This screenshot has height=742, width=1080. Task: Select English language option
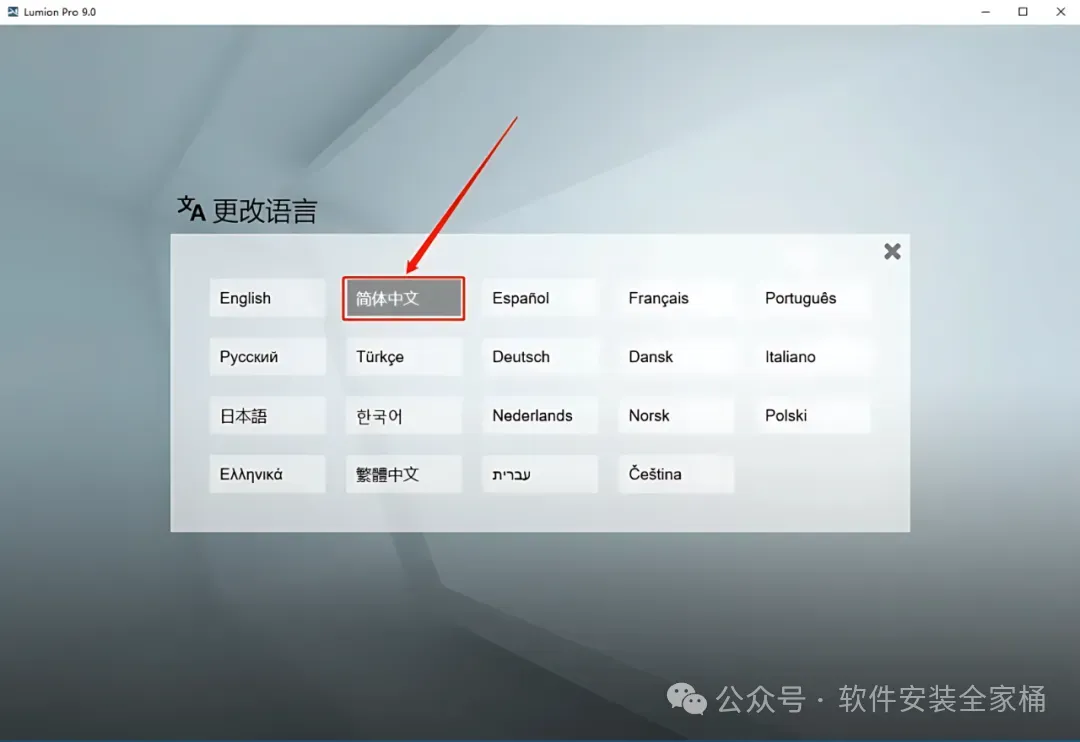coord(267,298)
